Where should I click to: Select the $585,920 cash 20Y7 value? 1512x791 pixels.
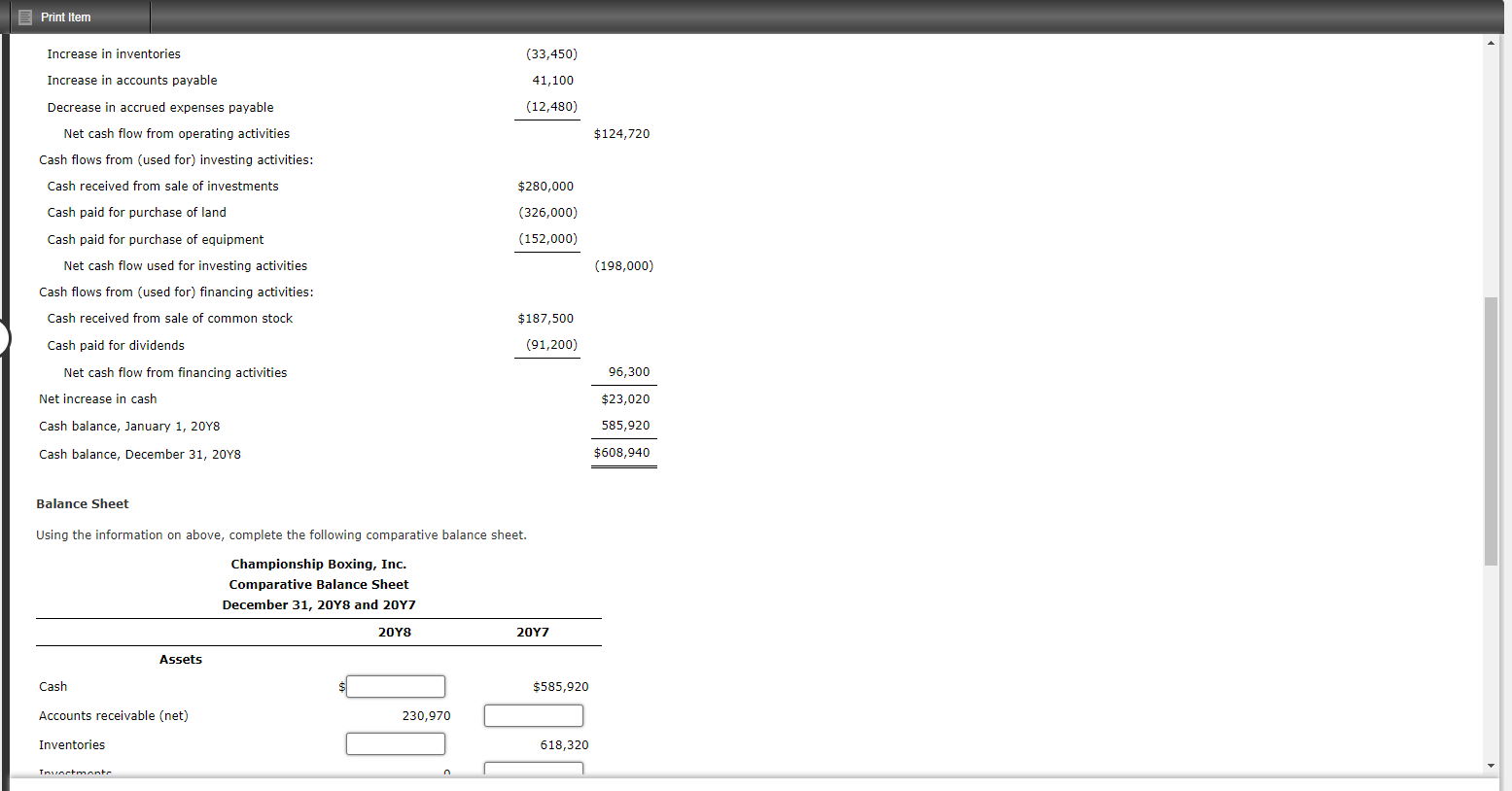561,687
